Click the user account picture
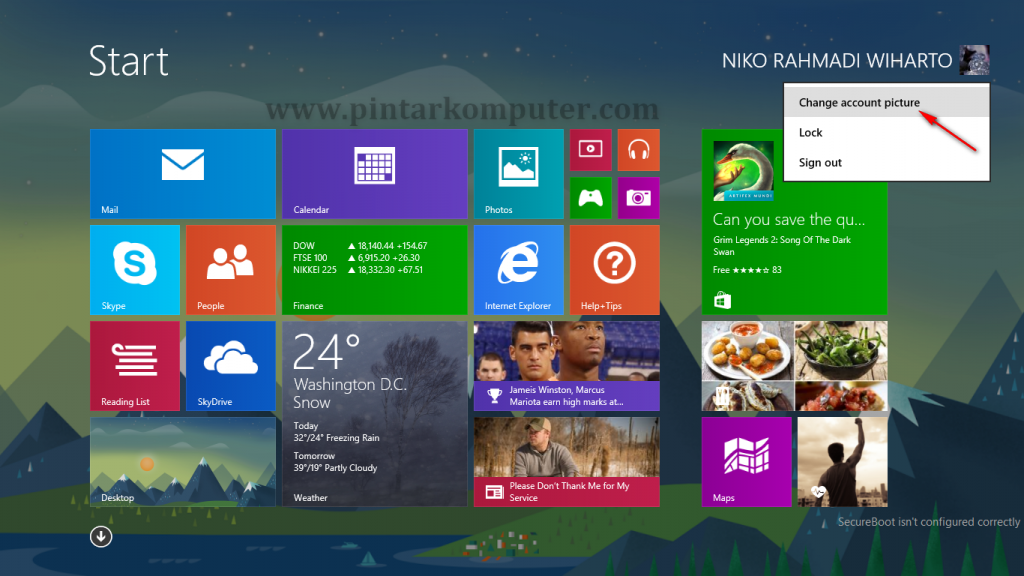1024x576 pixels. coord(974,60)
